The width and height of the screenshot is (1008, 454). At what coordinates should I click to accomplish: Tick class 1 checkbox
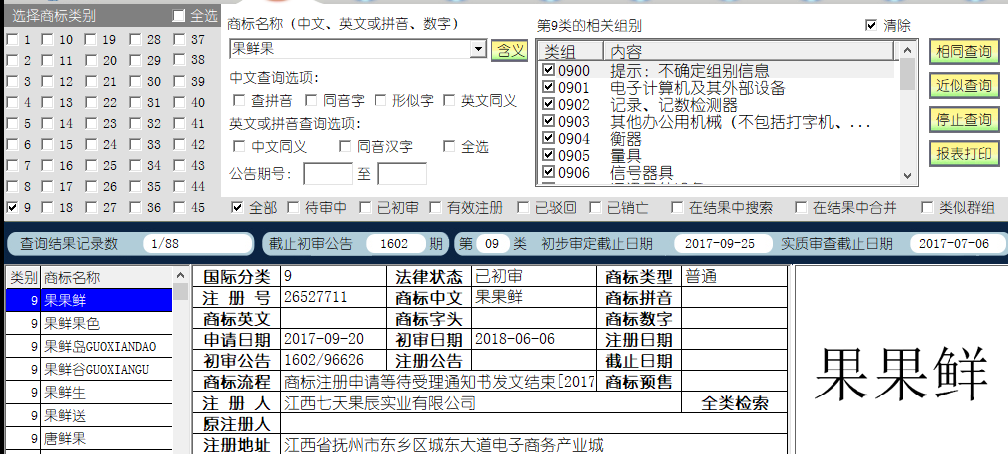click(12, 40)
